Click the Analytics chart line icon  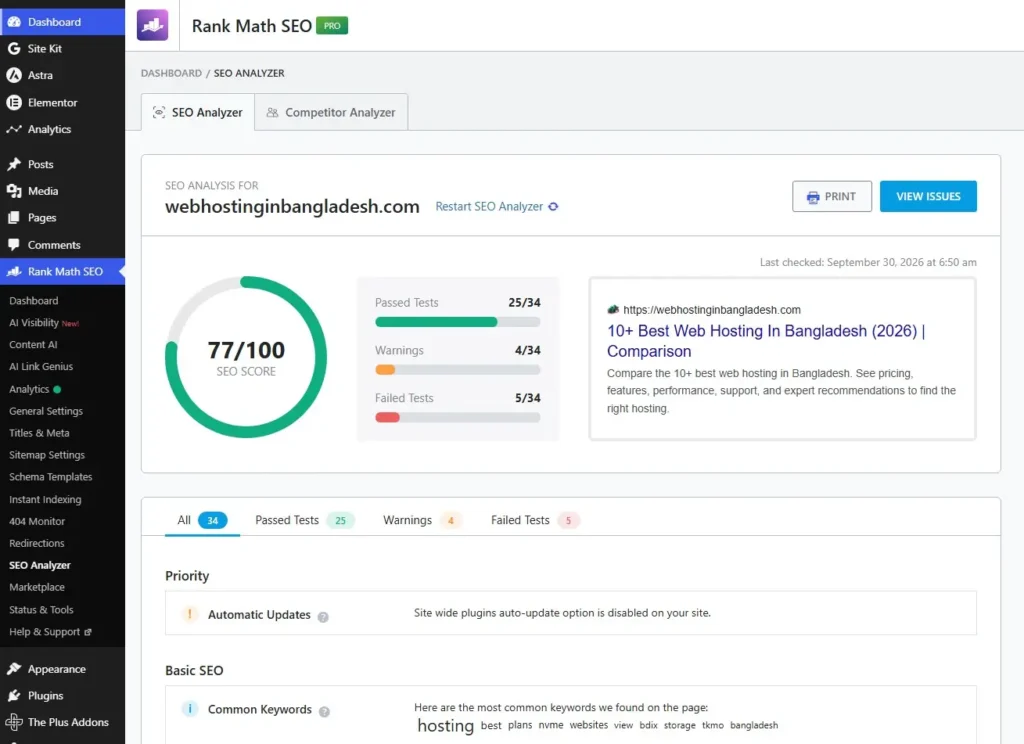[x=14, y=129]
